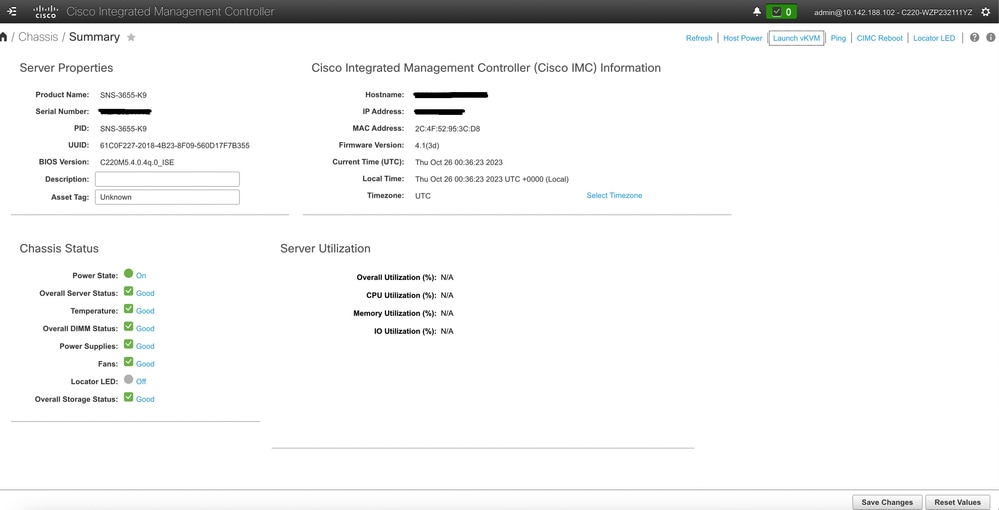Open the settings gear menu
The height and width of the screenshot is (510, 999).
pyautogui.click(x=986, y=11)
